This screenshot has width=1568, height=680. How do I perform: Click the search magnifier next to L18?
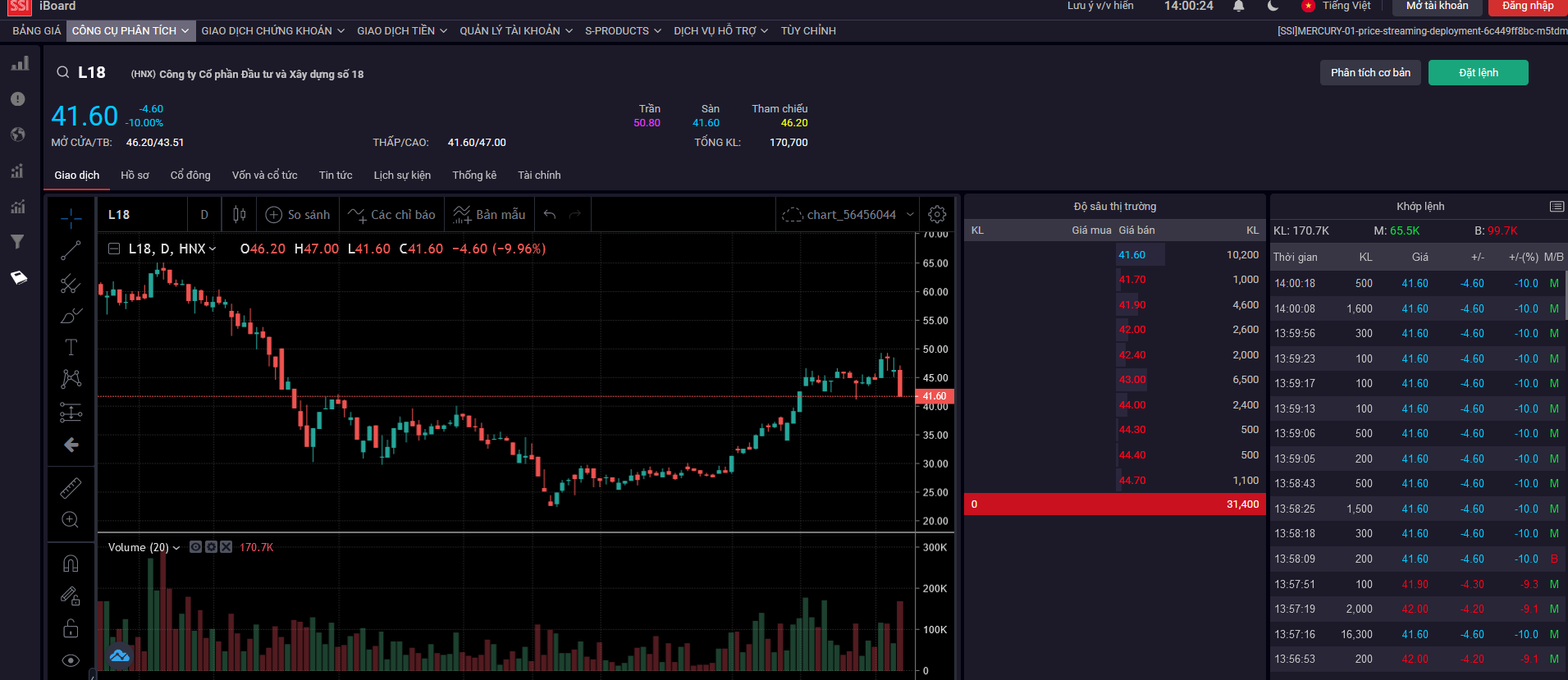pos(62,72)
